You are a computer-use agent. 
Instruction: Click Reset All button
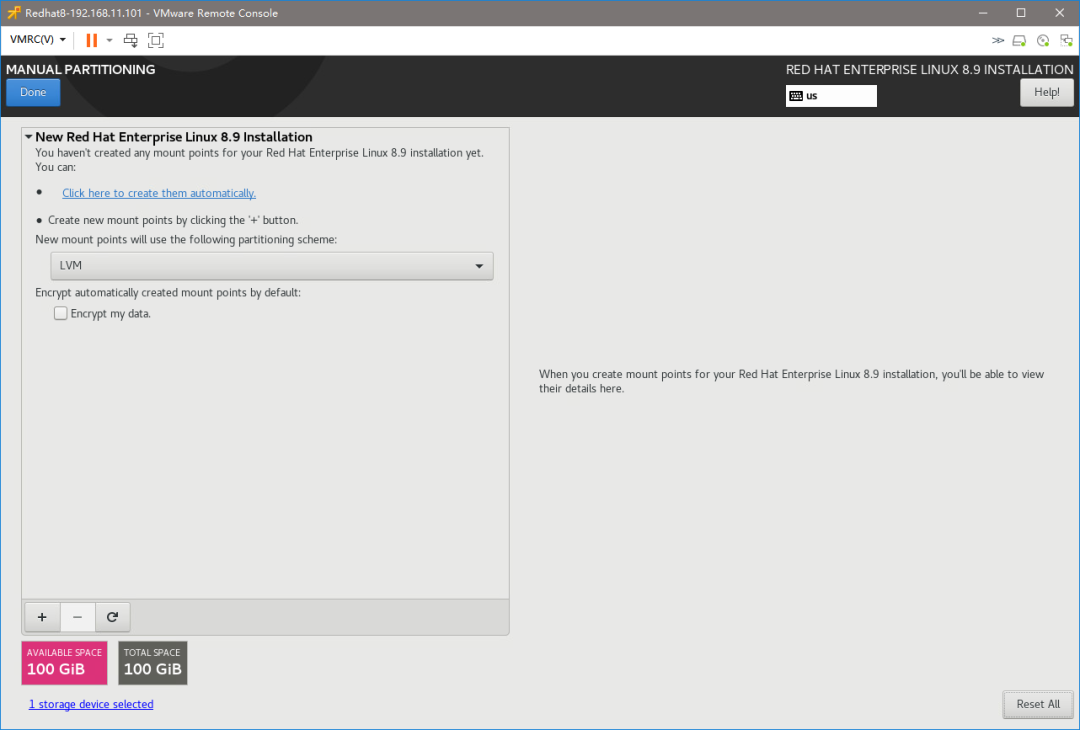pos(1037,704)
